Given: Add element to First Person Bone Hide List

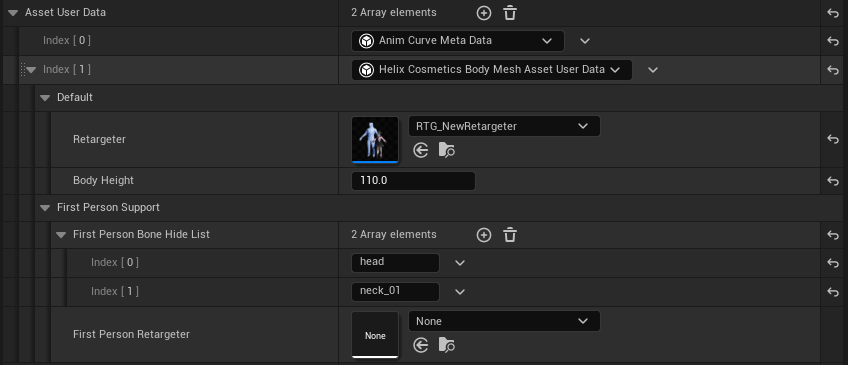Looking at the screenshot, I should tap(483, 235).
